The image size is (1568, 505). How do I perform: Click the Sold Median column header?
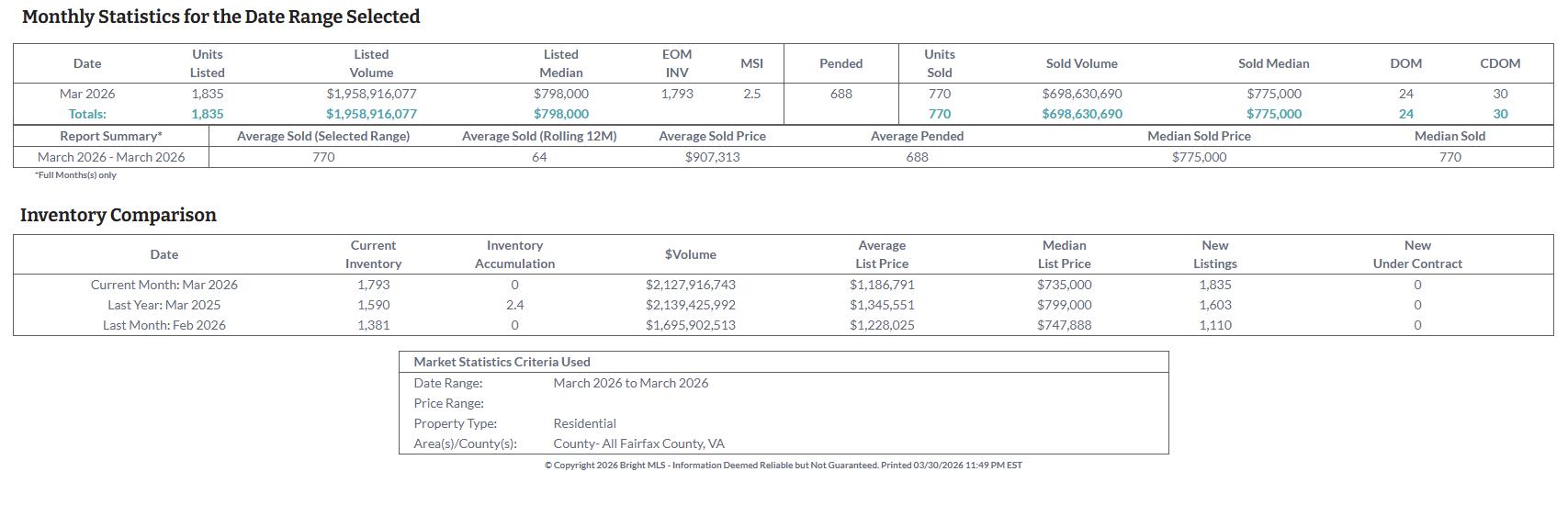click(1273, 63)
